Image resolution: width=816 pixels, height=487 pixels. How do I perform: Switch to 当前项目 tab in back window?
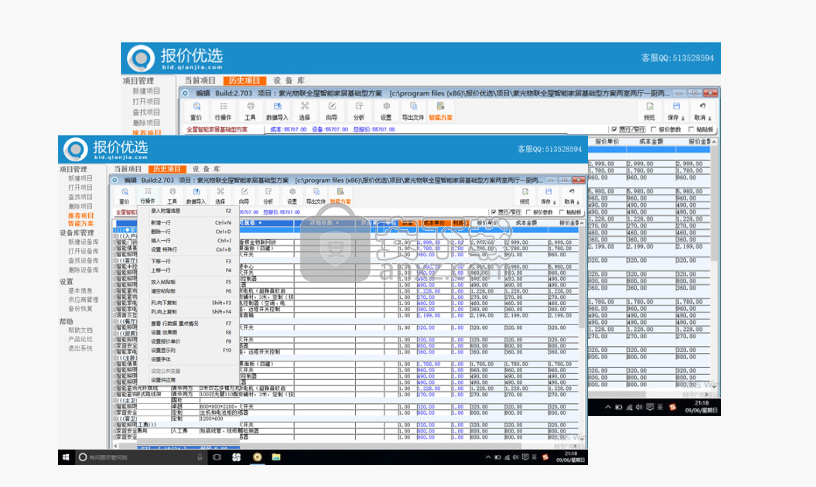[200, 81]
